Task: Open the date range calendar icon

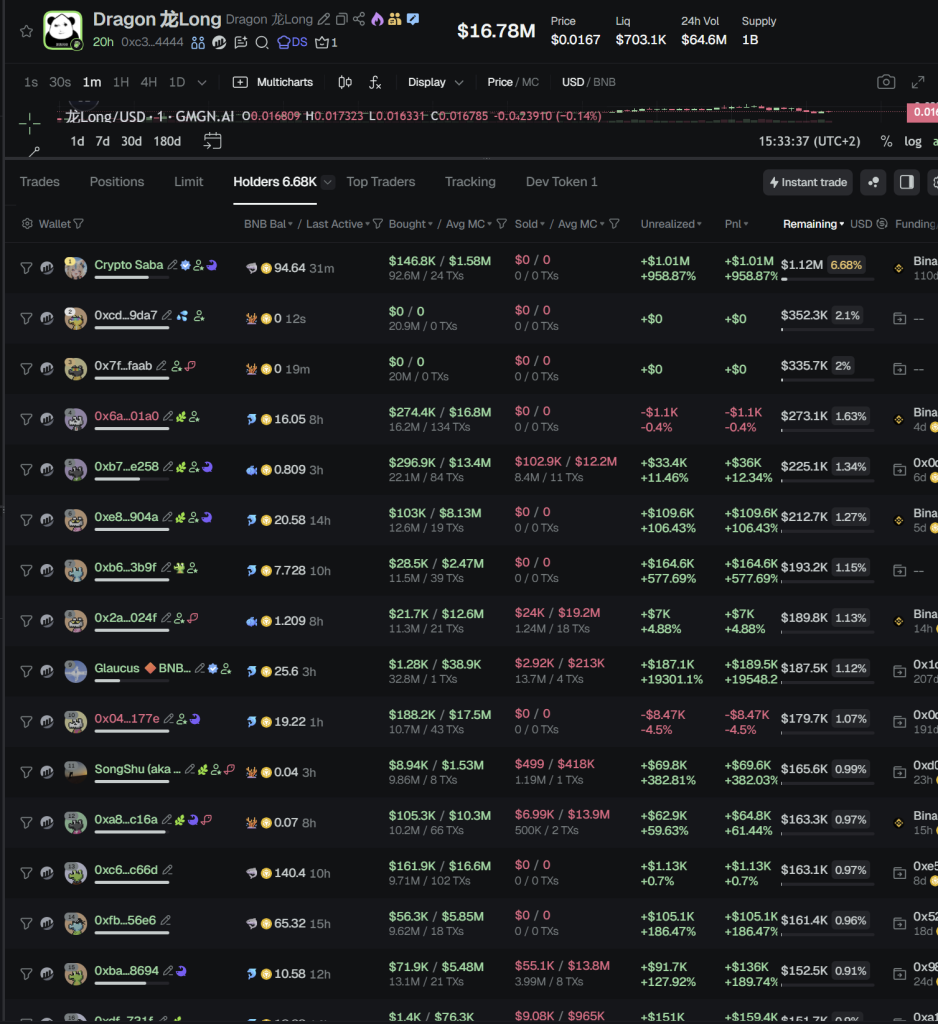Action: (x=212, y=141)
